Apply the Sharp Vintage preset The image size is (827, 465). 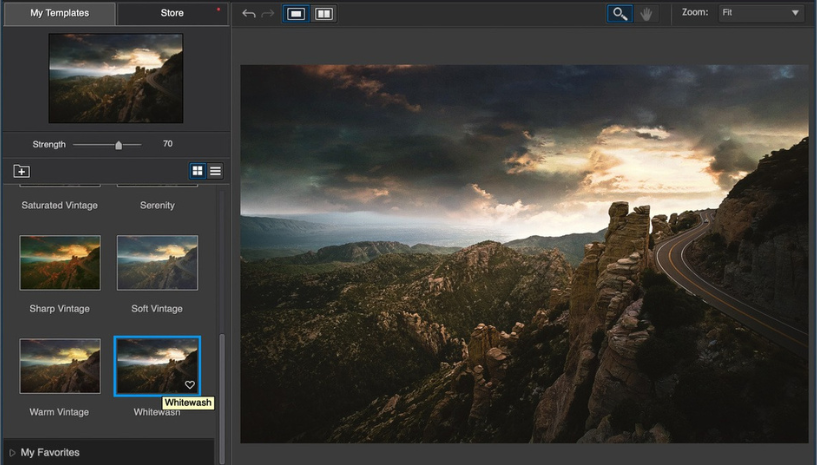pyautogui.click(x=60, y=263)
